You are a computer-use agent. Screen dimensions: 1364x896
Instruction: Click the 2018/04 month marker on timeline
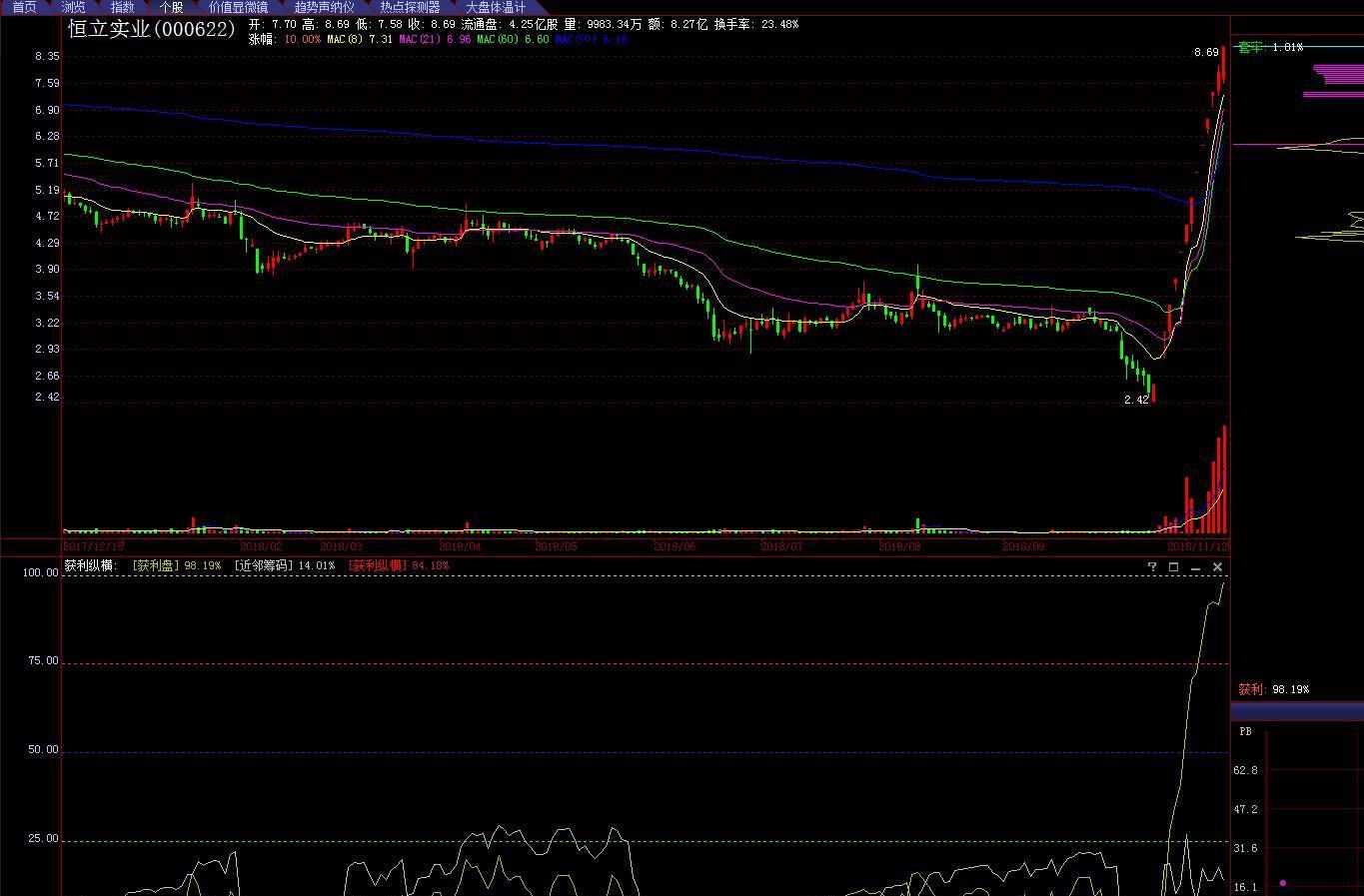[460, 546]
